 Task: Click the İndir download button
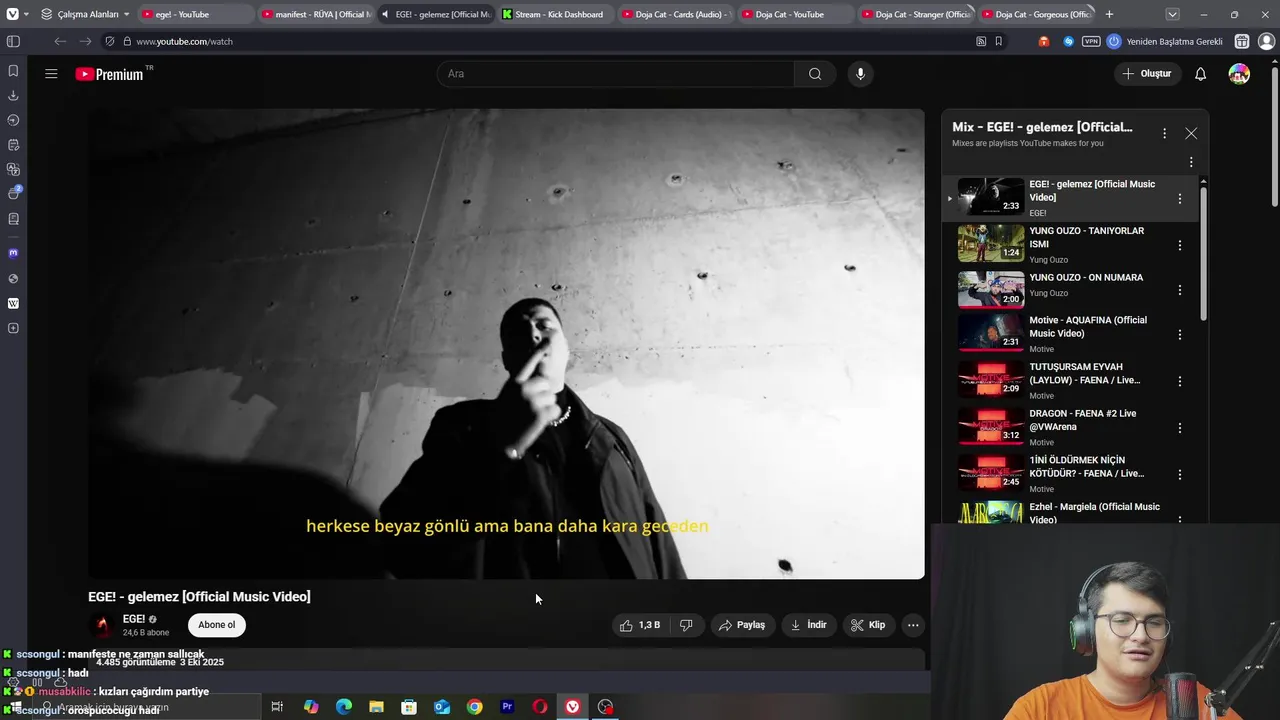tap(809, 625)
